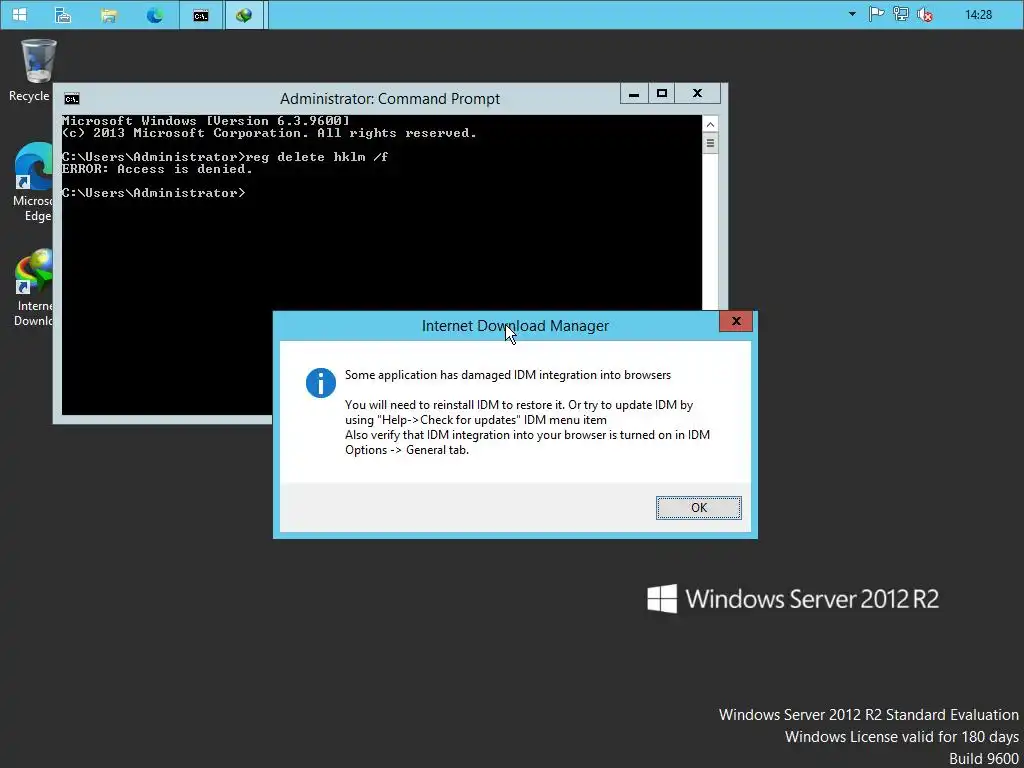Viewport: 1024px width, 768px height.
Task: Close the Command Prompt window
Action: (697, 93)
